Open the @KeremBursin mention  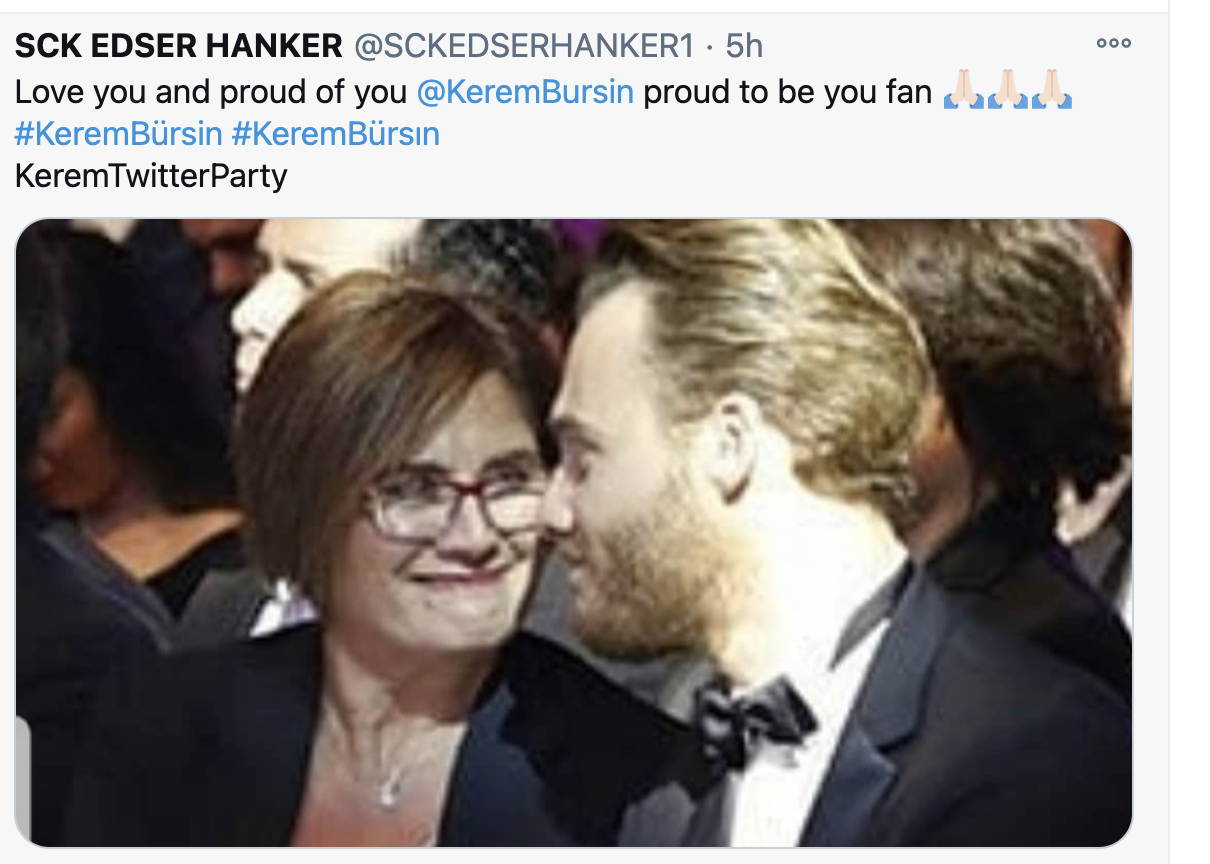pyautogui.click(x=525, y=92)
